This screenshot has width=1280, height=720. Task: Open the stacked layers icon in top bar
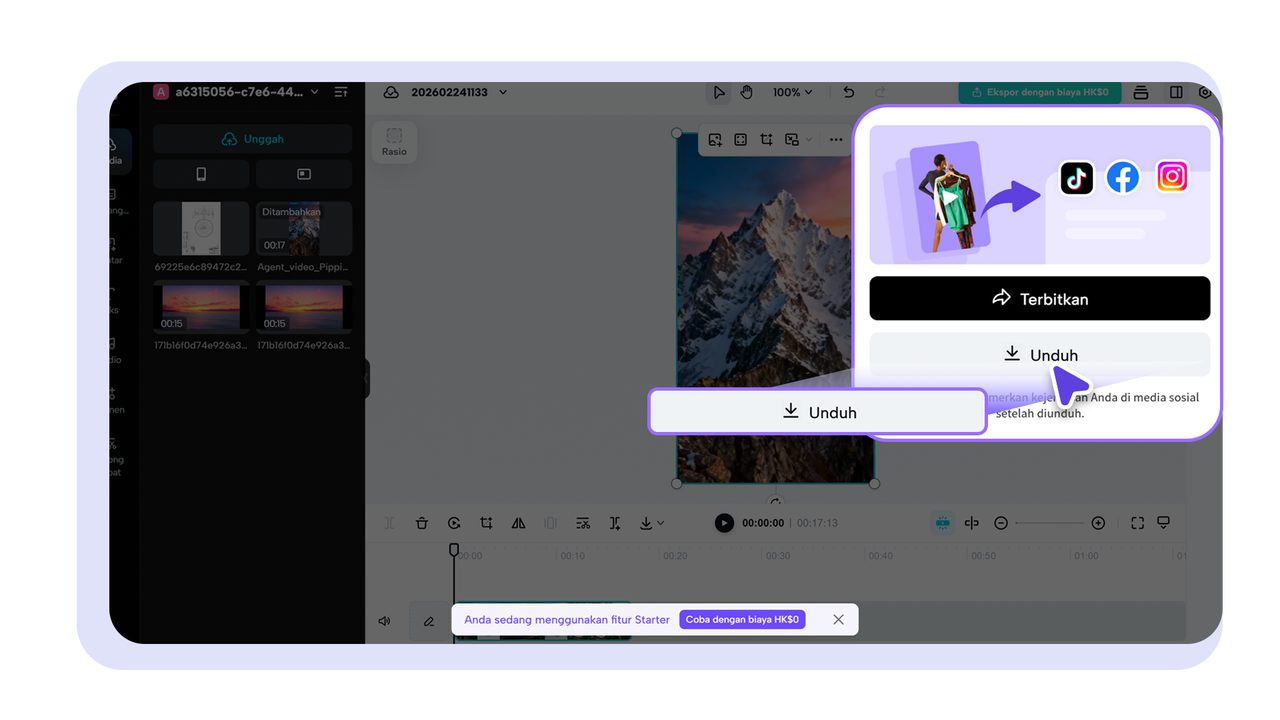point(1141,92)
